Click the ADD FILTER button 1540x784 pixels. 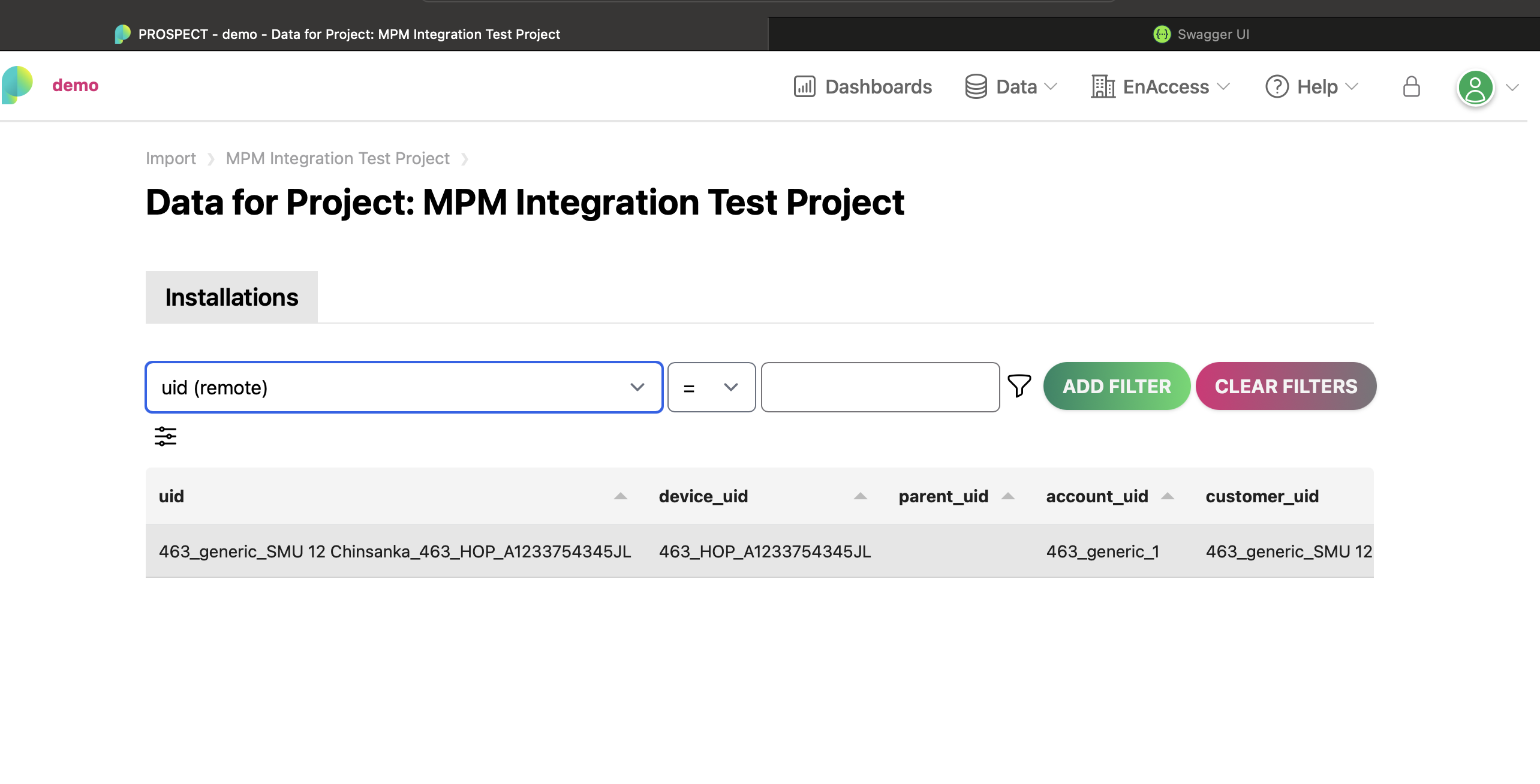click(1116, 386)
